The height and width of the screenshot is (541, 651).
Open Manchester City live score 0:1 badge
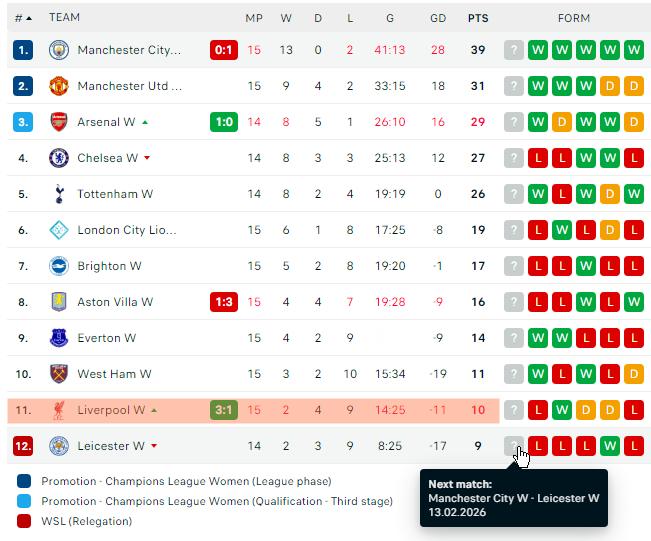click(224, 50)
